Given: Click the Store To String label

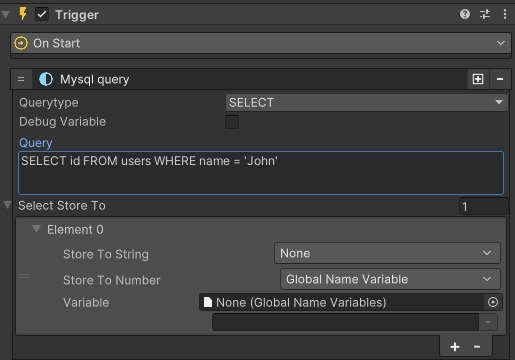Looking at the screenshot, I should pyautogui.click(x=106, y=254).
